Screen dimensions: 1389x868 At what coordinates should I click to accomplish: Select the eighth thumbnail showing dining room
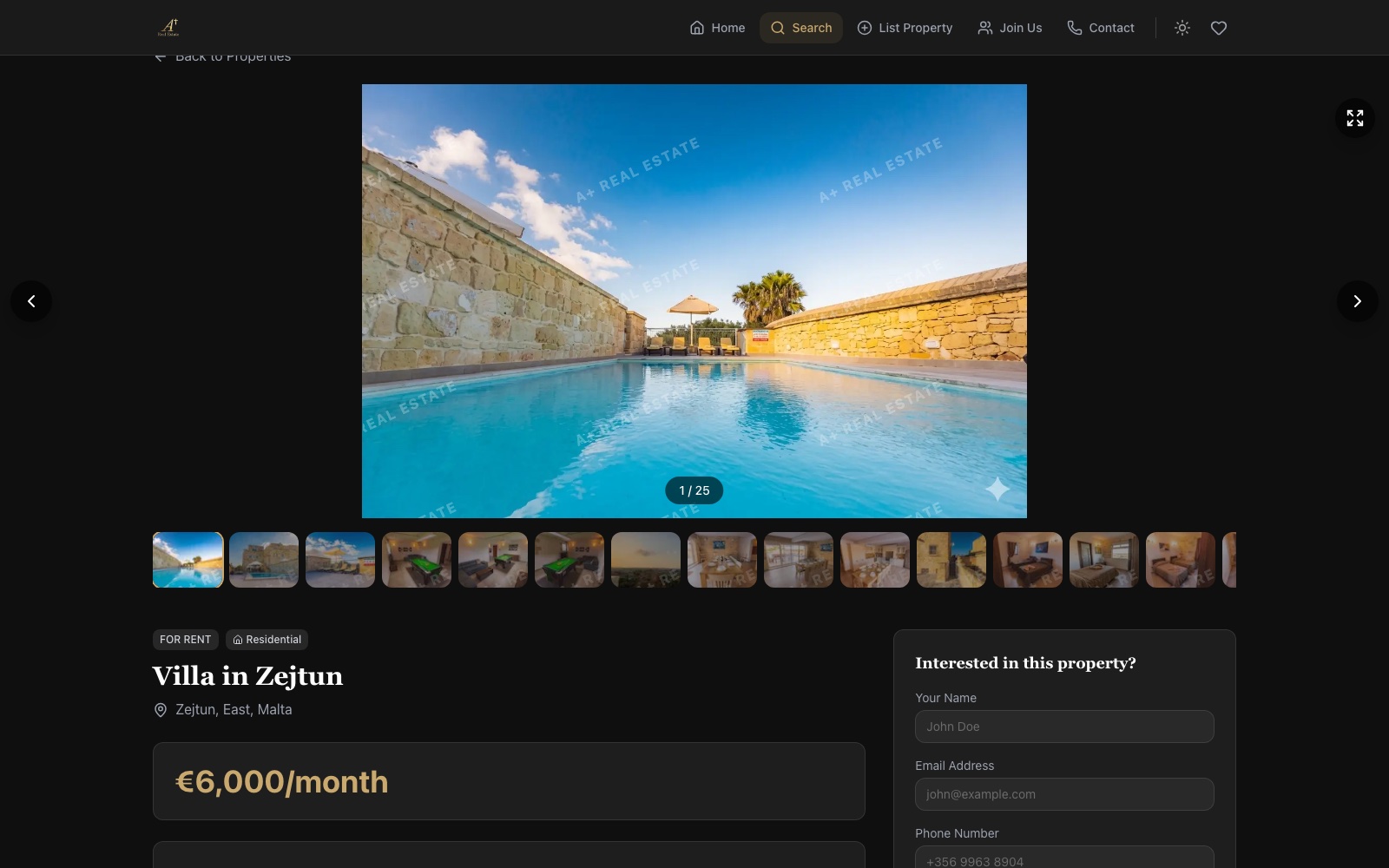[x=722, y=560]
